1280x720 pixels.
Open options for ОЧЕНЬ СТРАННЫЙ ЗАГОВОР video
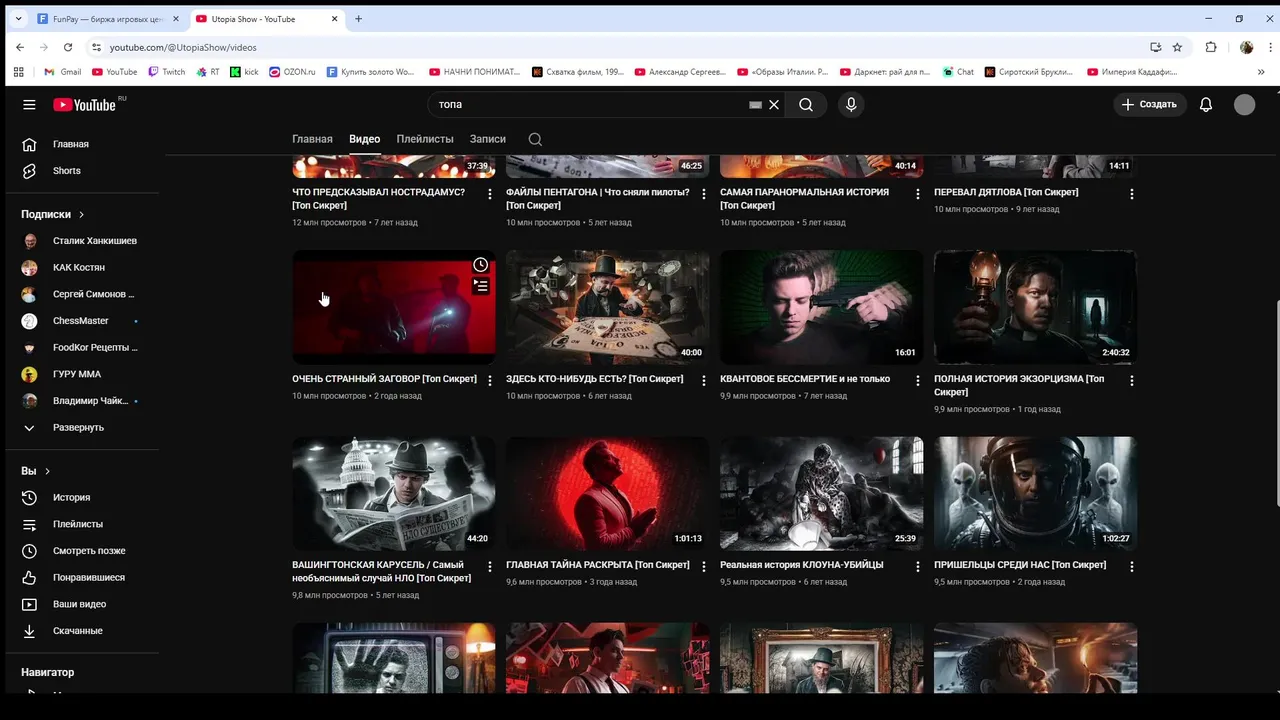click(x=490, y=380)
